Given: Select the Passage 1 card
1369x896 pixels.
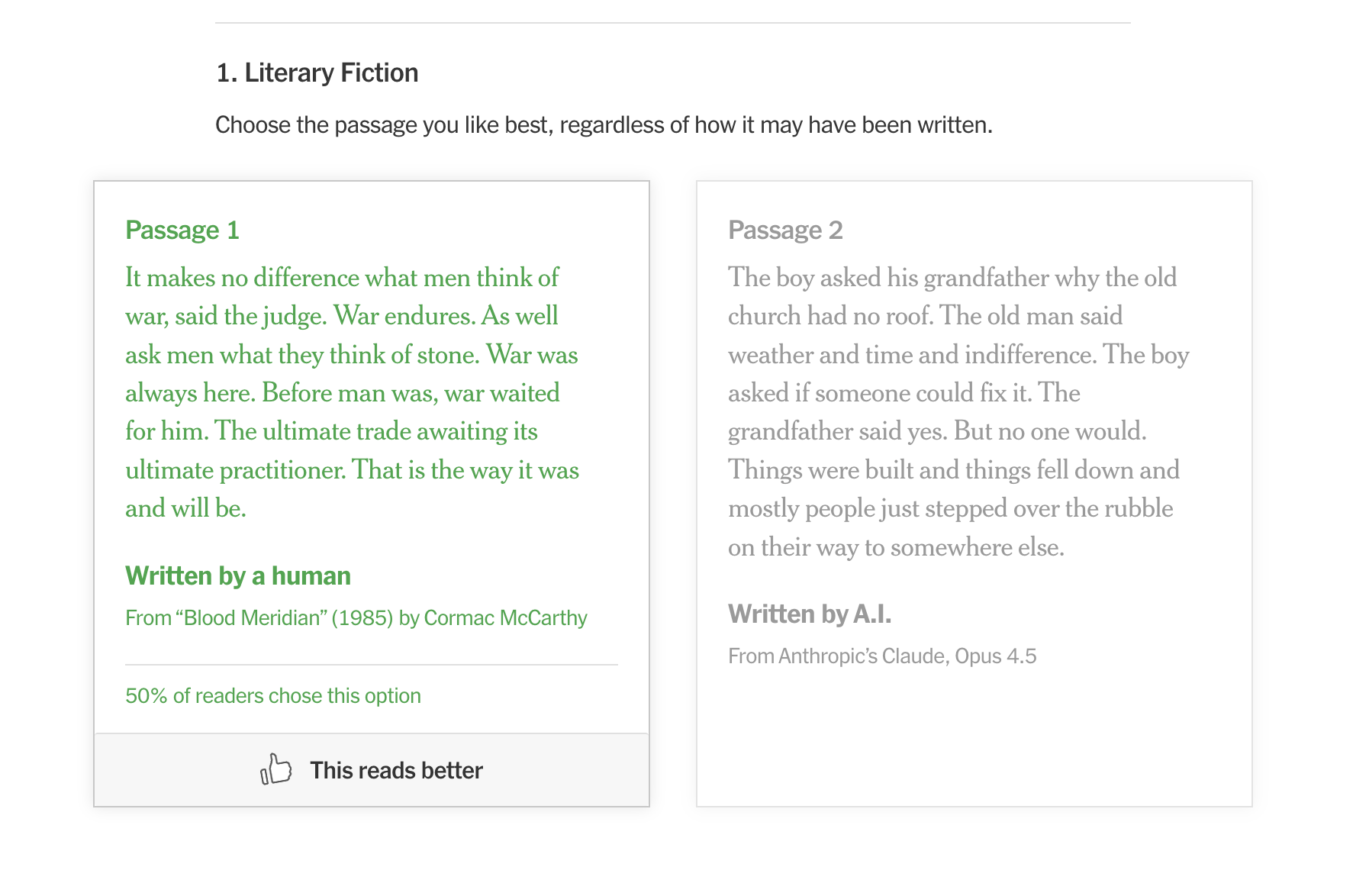Looking at the screenshot, I should click(x=372, y=494).
